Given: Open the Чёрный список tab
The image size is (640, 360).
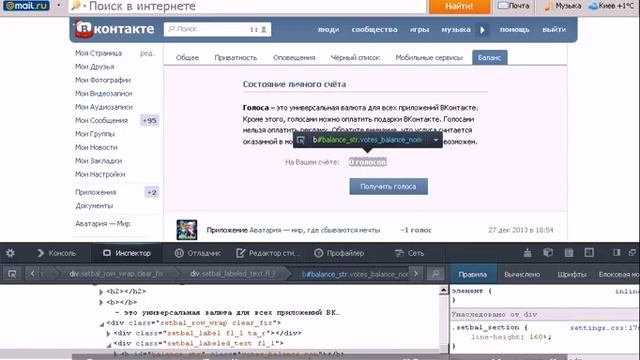Looking at the screenshot, I should tap(355, 58).
